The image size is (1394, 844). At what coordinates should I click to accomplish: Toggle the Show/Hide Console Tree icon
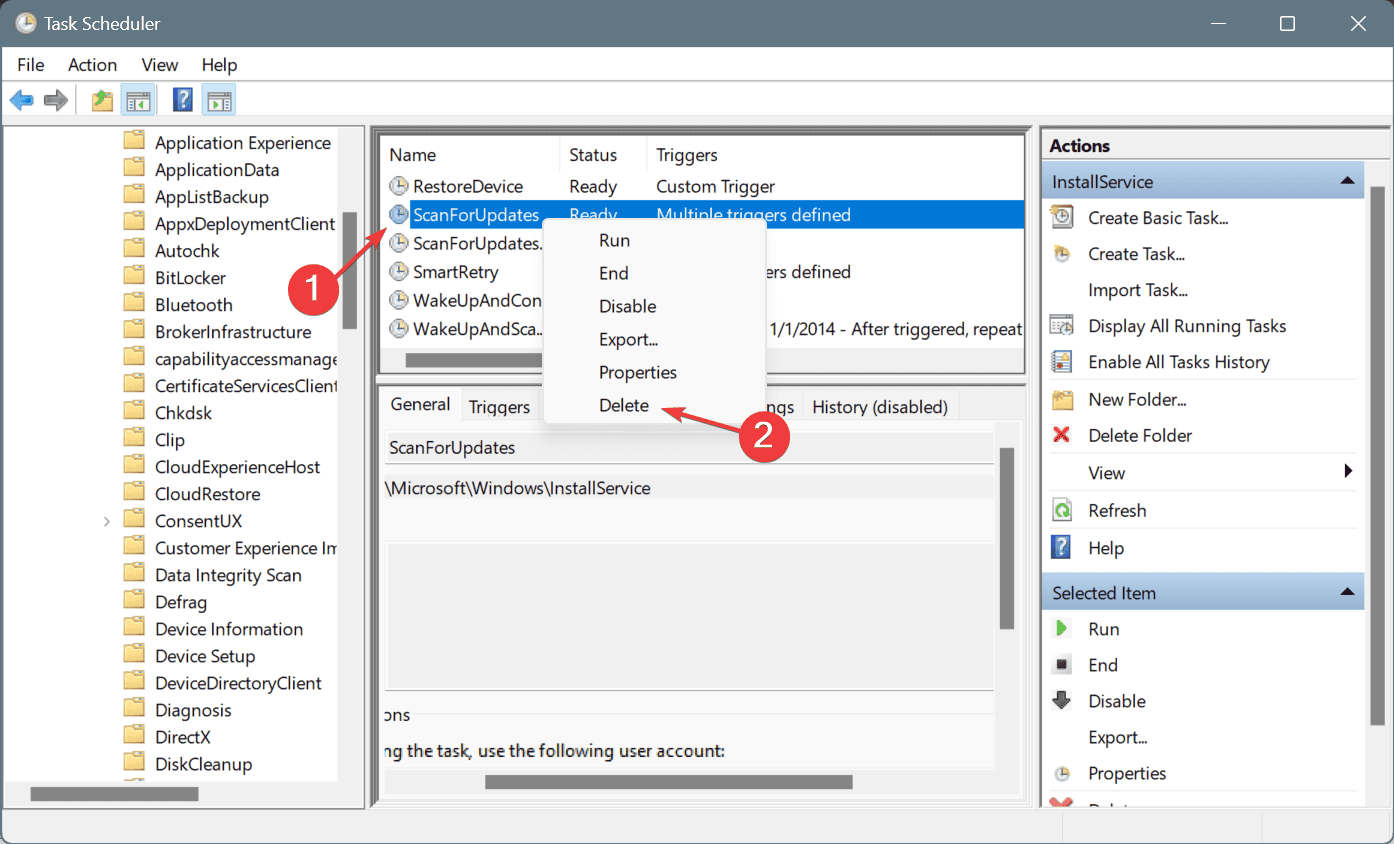[137, 100]
